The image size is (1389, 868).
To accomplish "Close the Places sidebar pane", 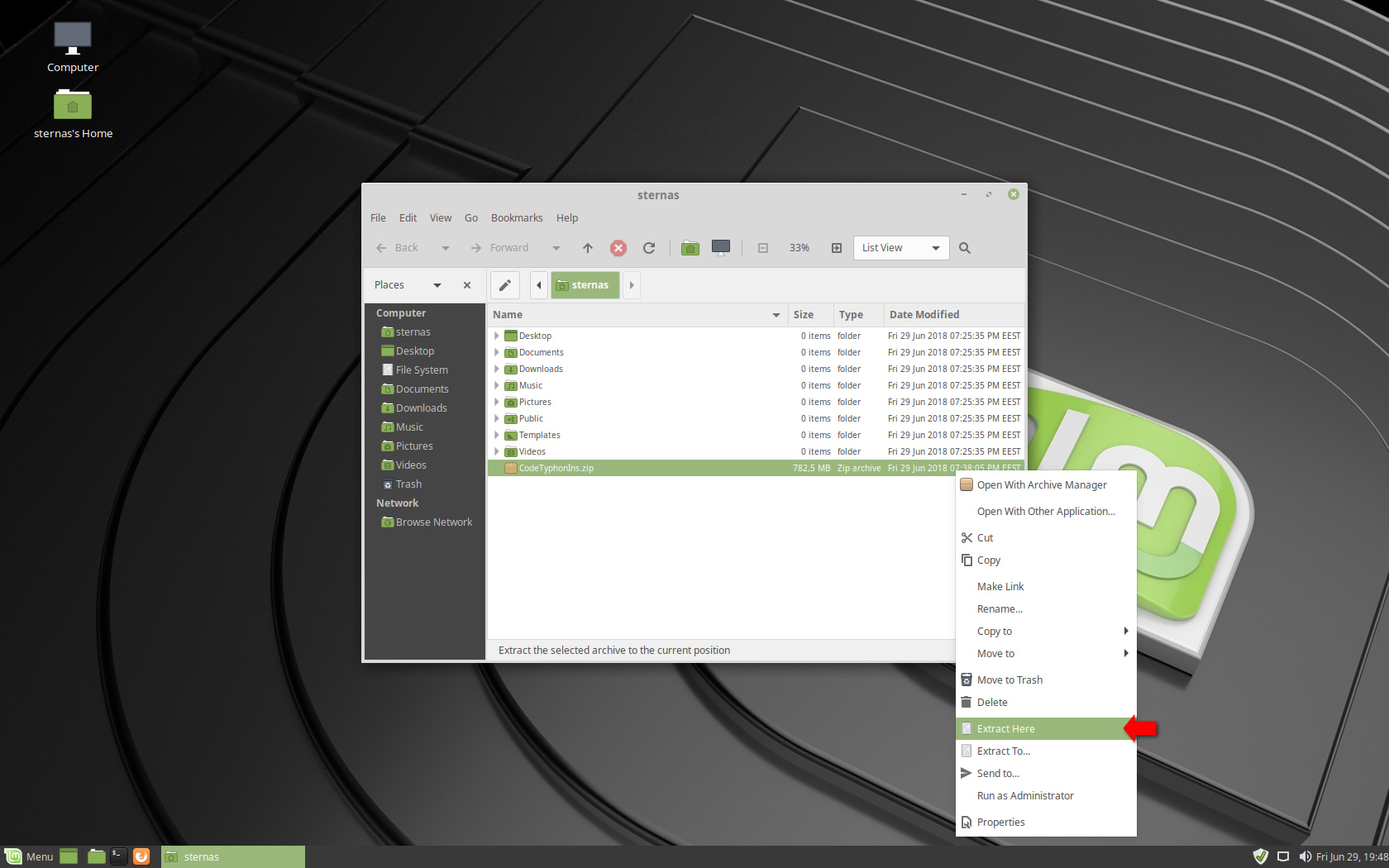I will pos(467,285).
